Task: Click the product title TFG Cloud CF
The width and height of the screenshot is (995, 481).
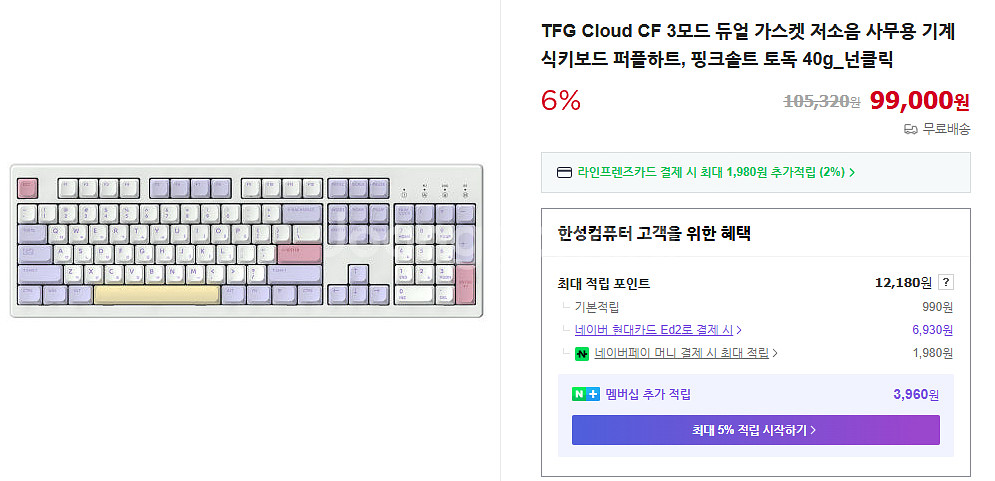Action: [x=749, y=46]
